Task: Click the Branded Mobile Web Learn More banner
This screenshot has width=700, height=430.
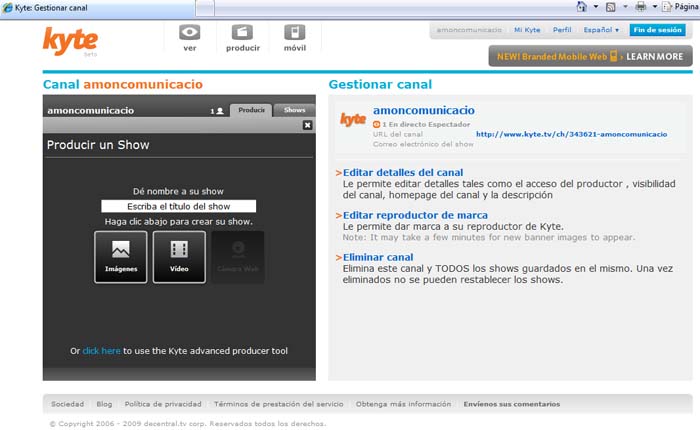Action: 590,56
